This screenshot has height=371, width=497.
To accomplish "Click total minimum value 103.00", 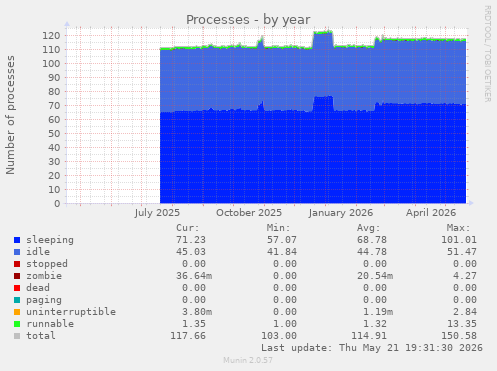I will pyautogui.click(x=279, y=336).
